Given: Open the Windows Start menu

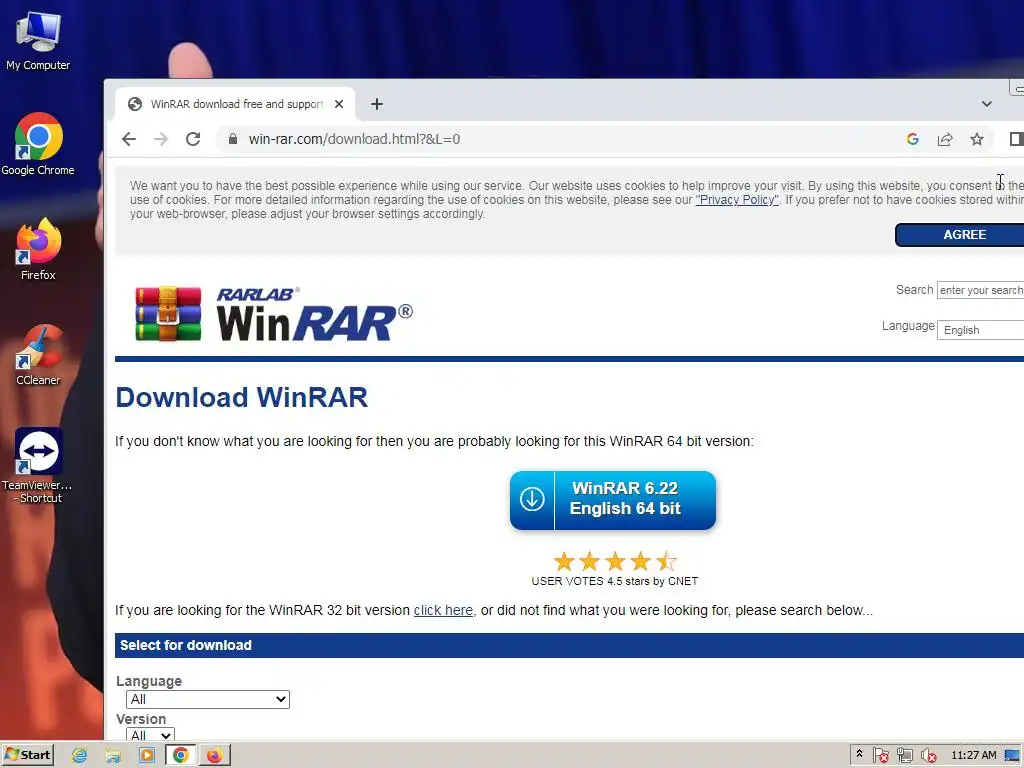Looking at the screenshot, I should click(x=28, y=755).
